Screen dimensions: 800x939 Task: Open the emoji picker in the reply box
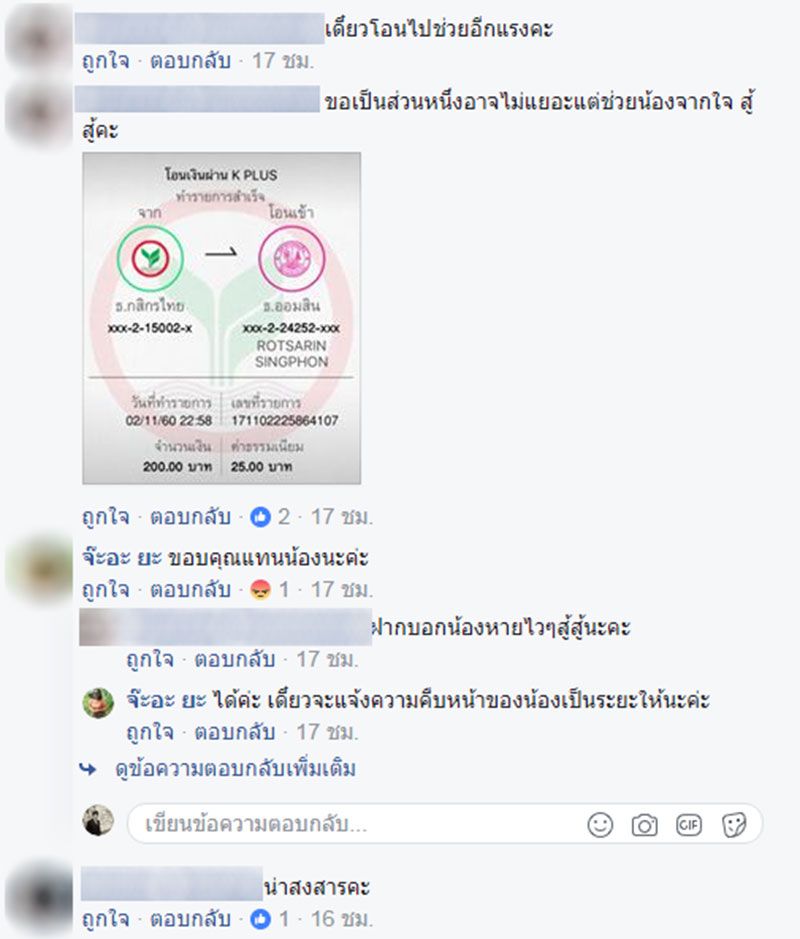[600, 825]
